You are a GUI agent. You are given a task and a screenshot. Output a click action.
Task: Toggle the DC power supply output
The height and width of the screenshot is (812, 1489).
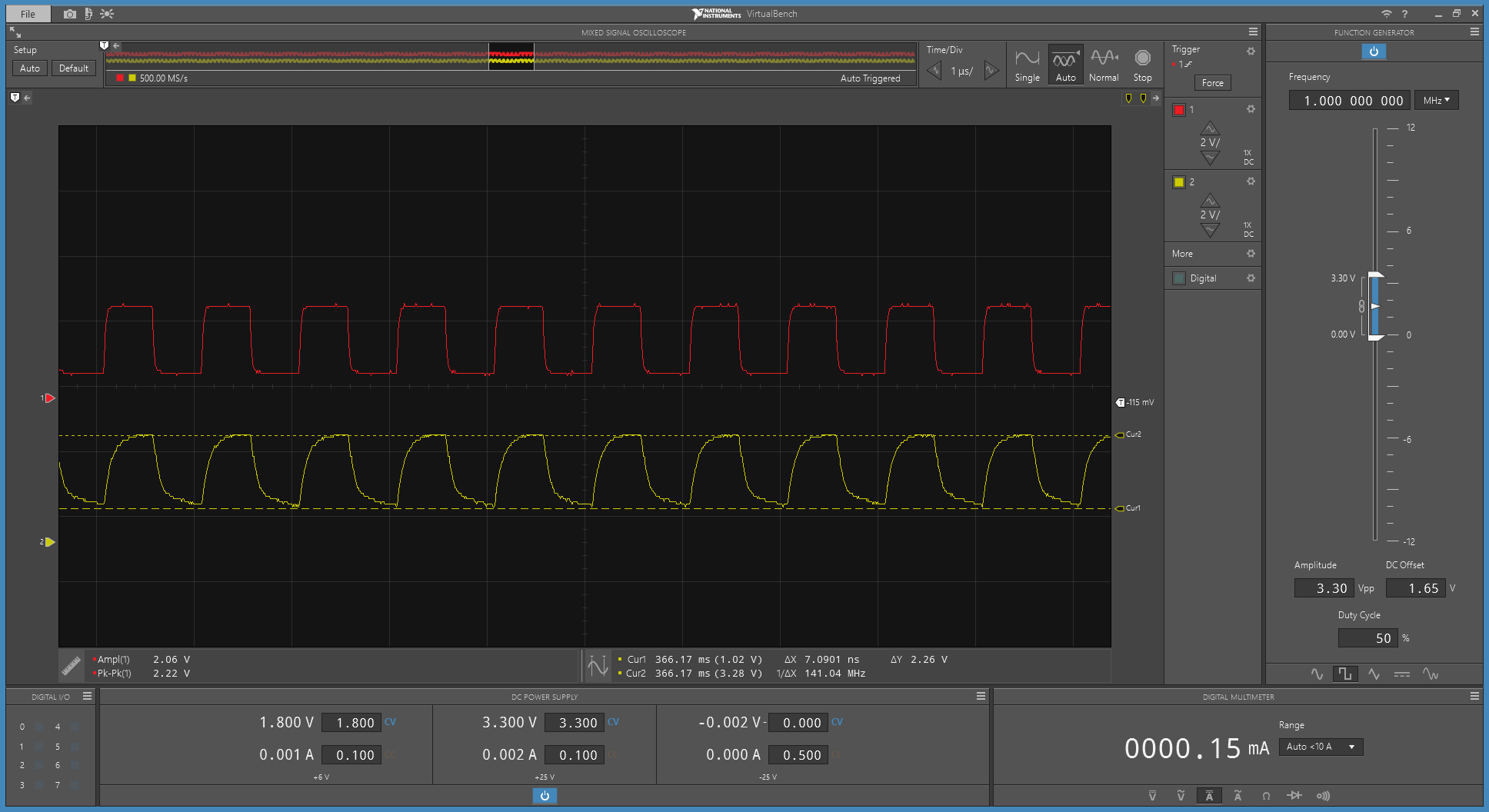coord(545,796)
